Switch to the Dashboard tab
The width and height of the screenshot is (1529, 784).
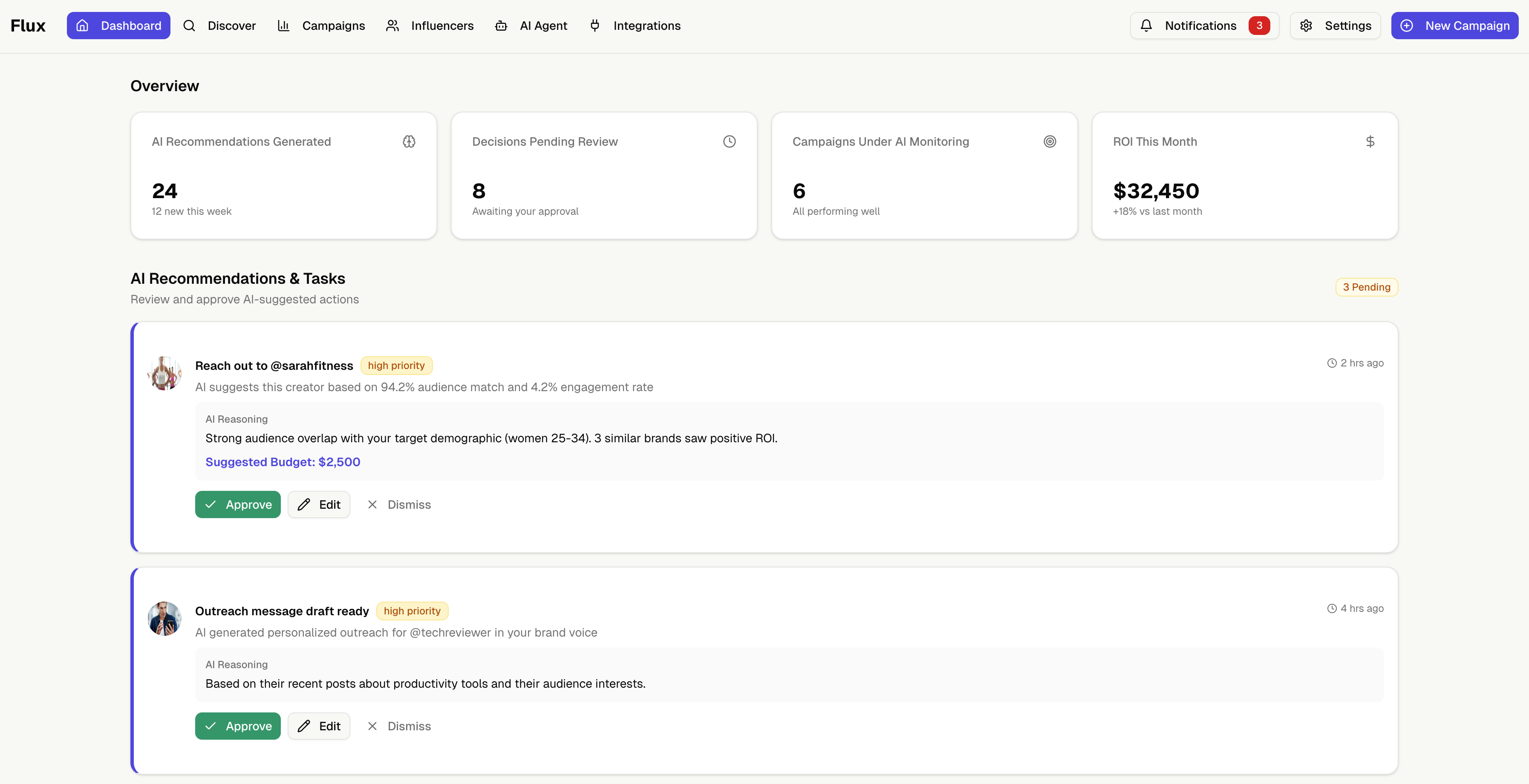119,26
